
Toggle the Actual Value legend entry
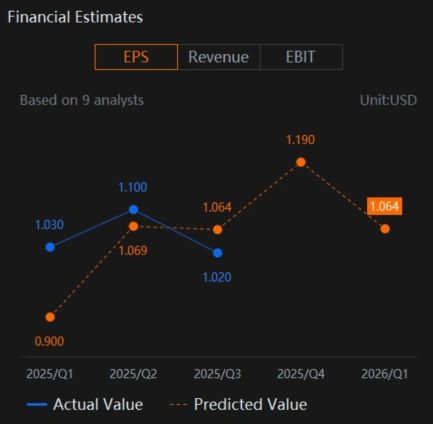[x=85, y=404]
